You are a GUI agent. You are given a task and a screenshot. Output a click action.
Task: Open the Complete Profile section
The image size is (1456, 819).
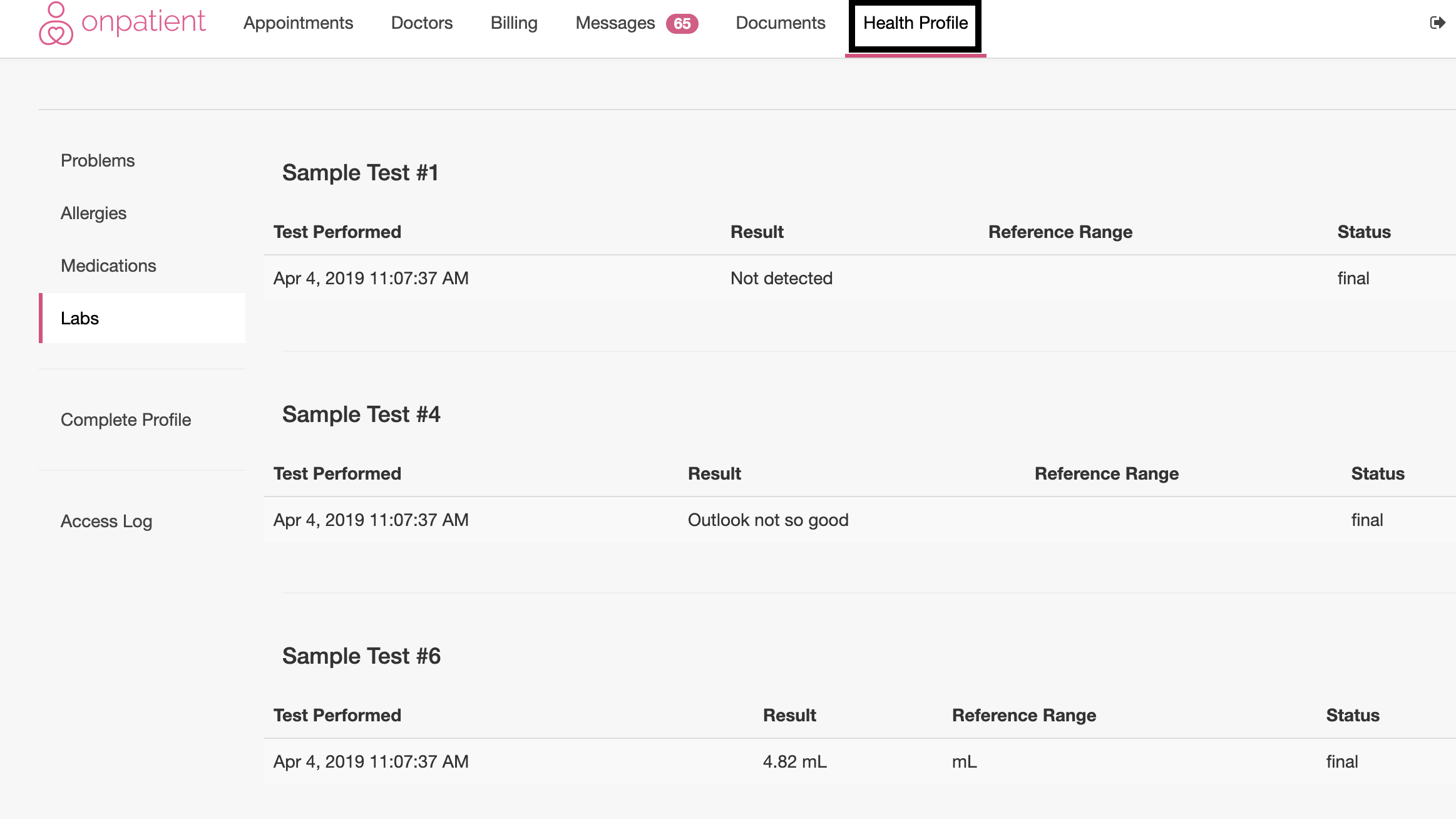pos(126,420)
